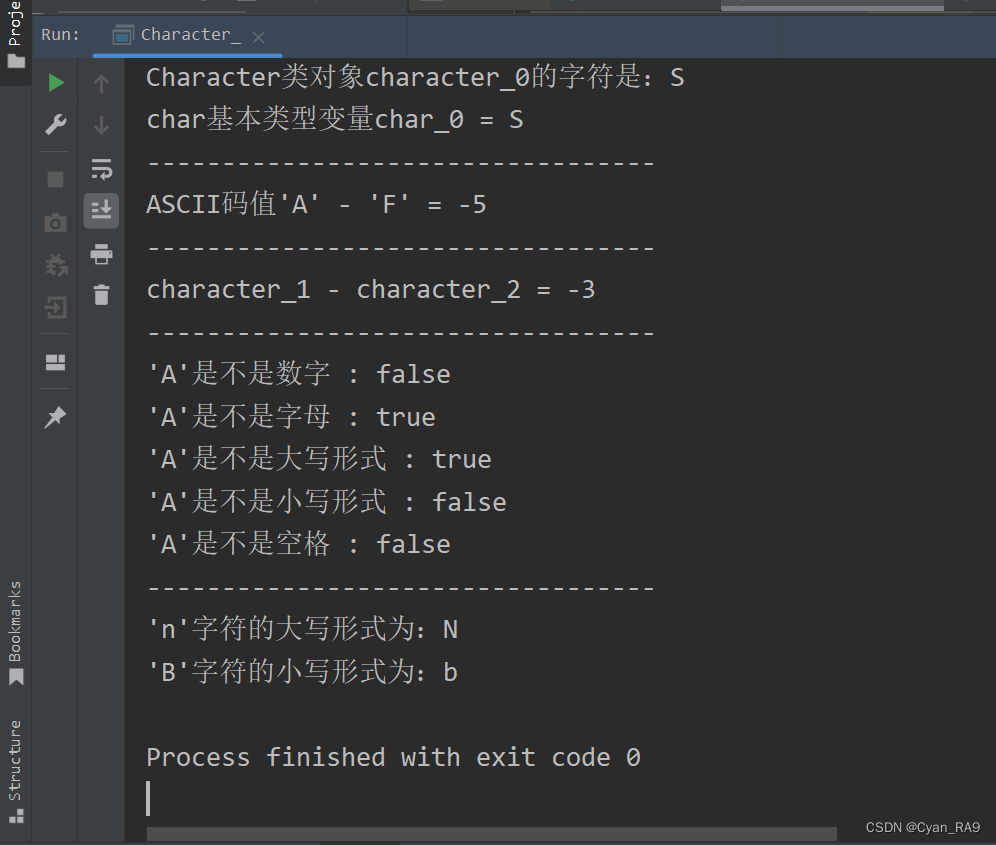Open run configuration wrench settings
Screen dimensions: 996x845
pos(56,125)
